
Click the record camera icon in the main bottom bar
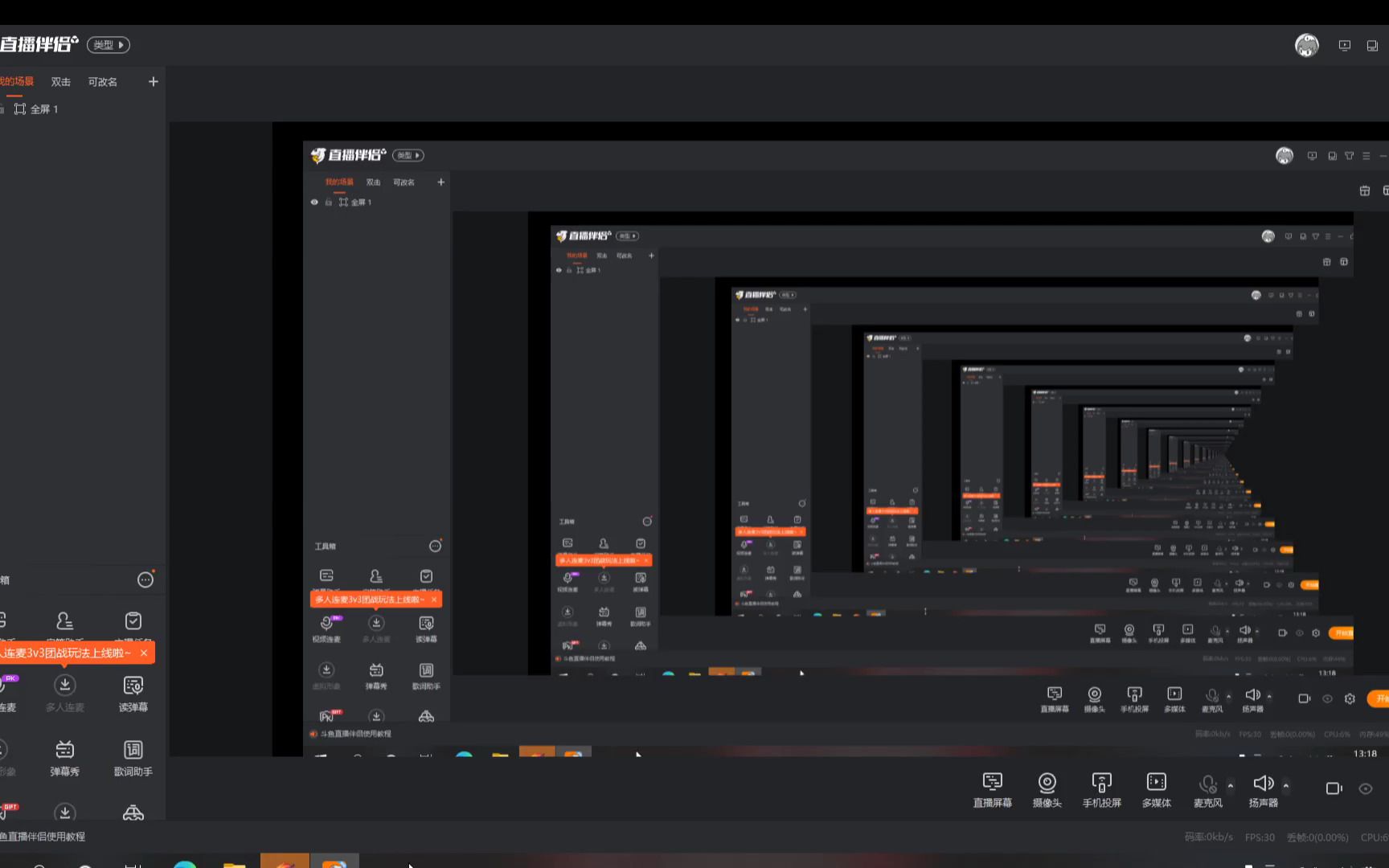1334,788
